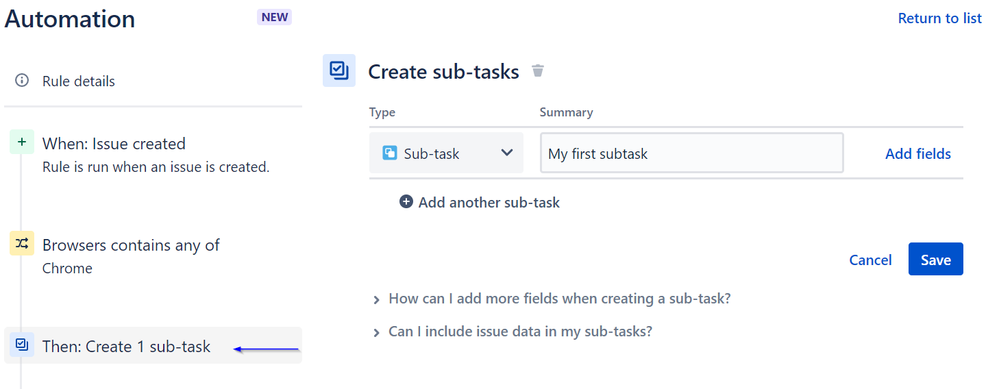Click the Summary column label
This screenshot has height=389, width=999.
point(566,112)
